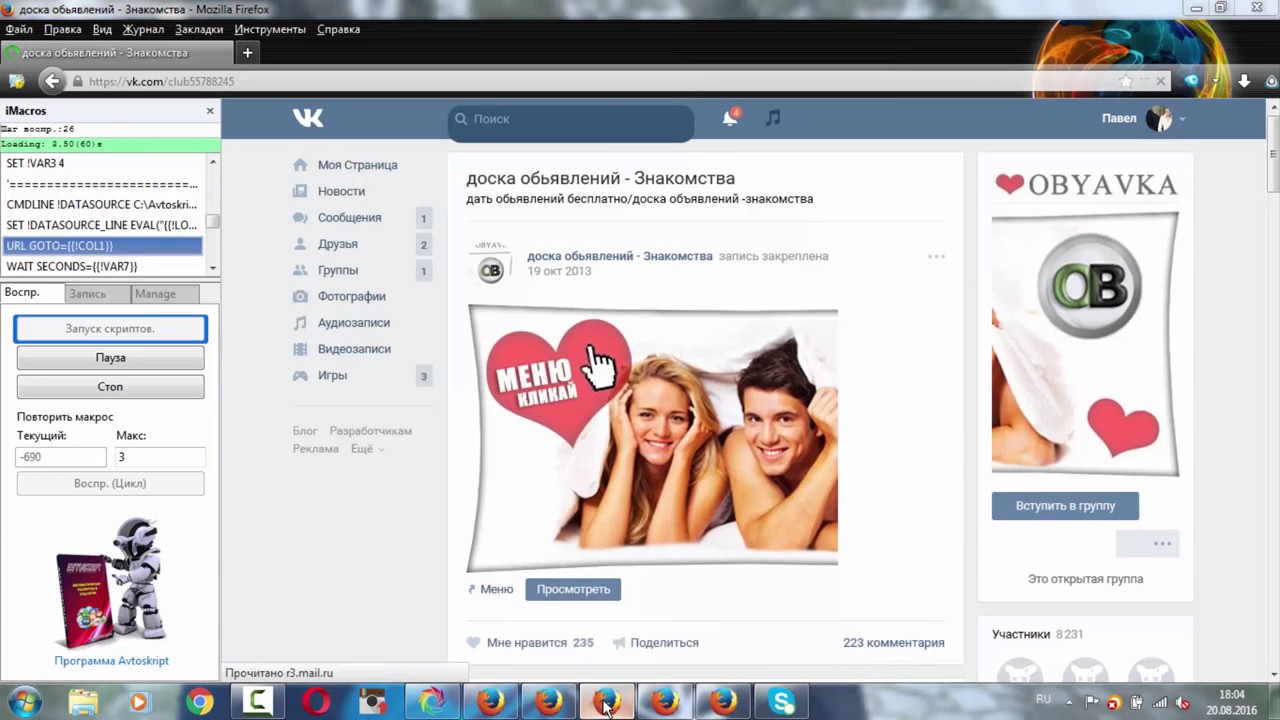Click the Фотографии camera icon
This screenshot has width=1280, height=720.
300,296
